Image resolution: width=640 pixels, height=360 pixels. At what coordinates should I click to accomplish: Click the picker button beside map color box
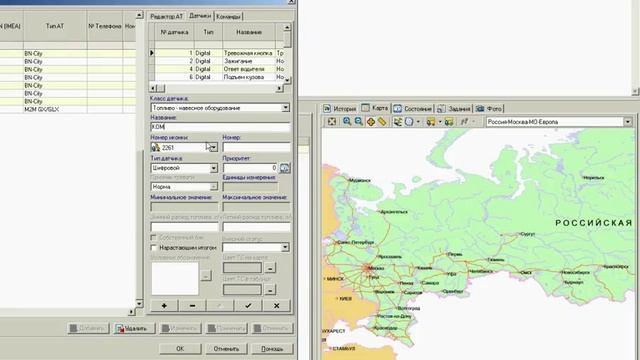tap(270, 268)
